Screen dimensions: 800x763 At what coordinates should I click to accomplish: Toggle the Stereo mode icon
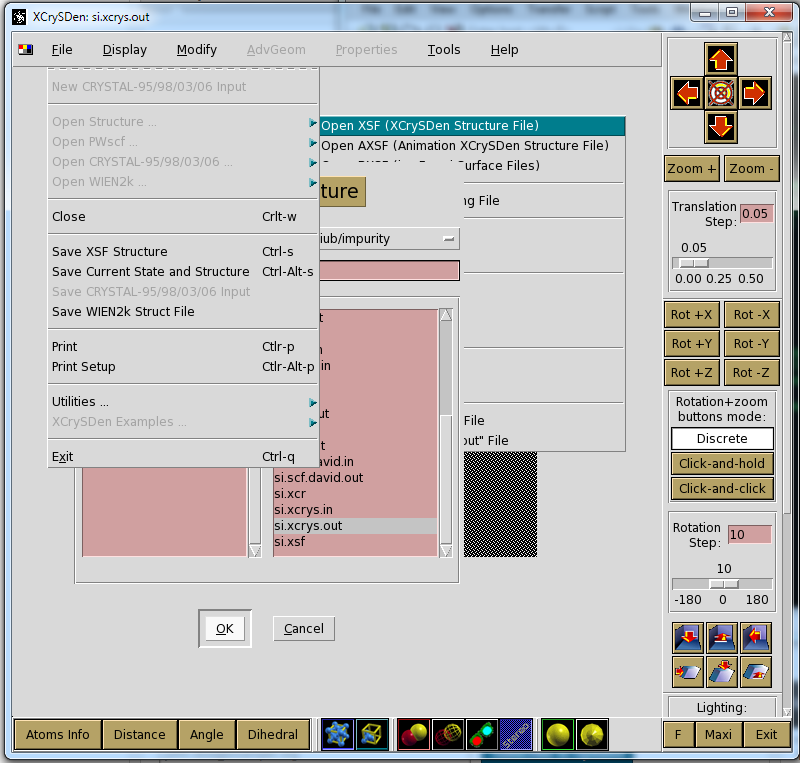click(516, 734)
